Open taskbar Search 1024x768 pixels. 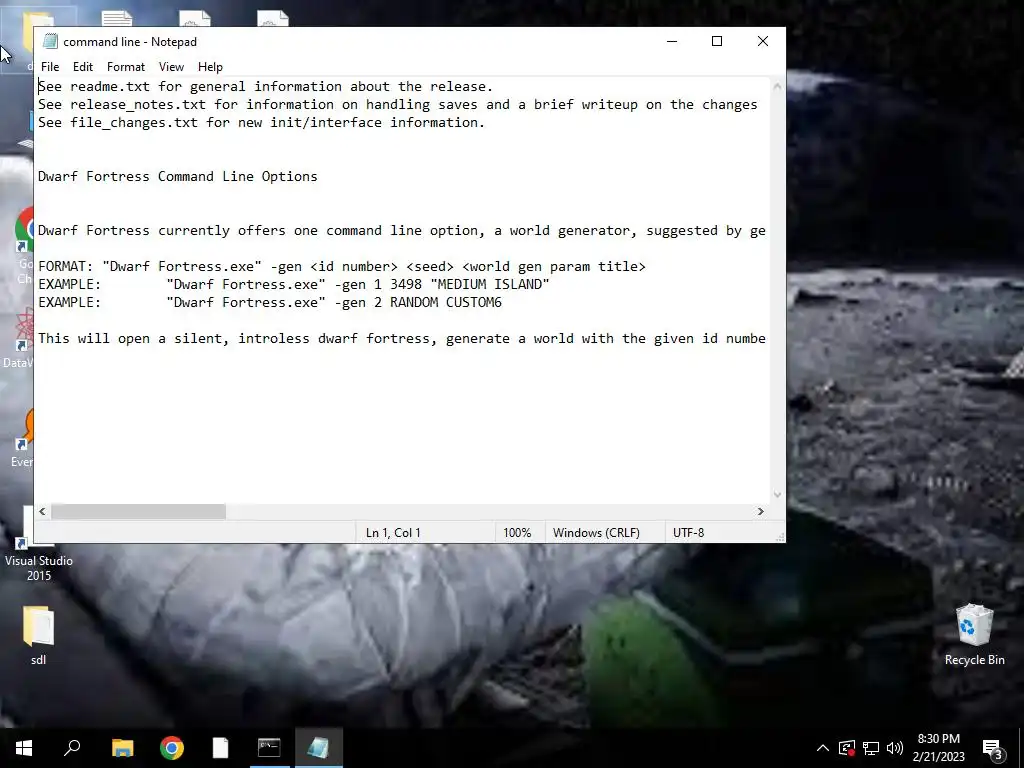72,748
